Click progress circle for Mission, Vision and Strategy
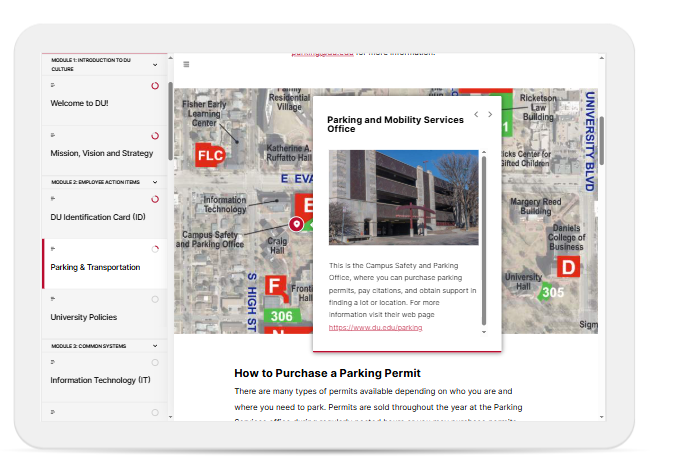This screenshot has width=673, height=476. tap(155, 136)
